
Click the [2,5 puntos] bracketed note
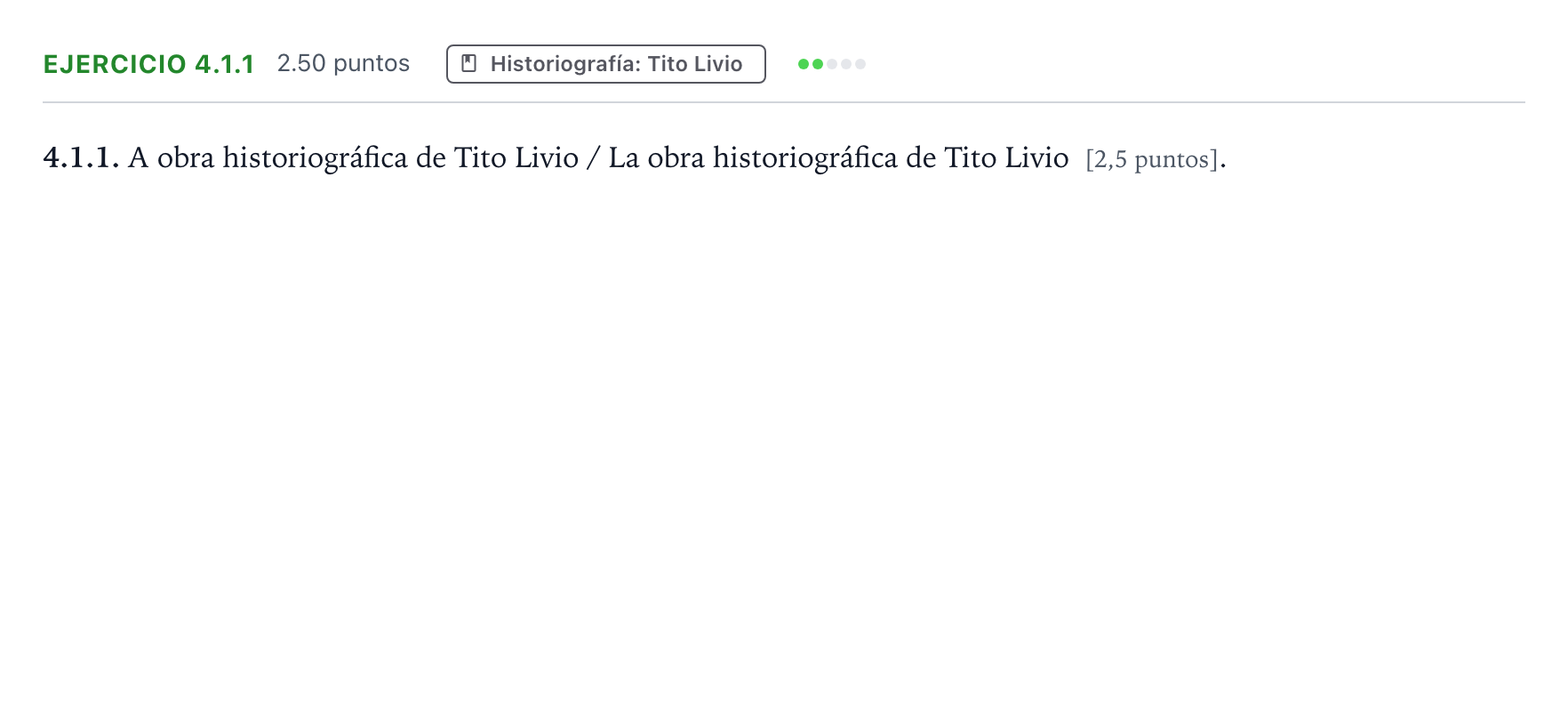1152,159
